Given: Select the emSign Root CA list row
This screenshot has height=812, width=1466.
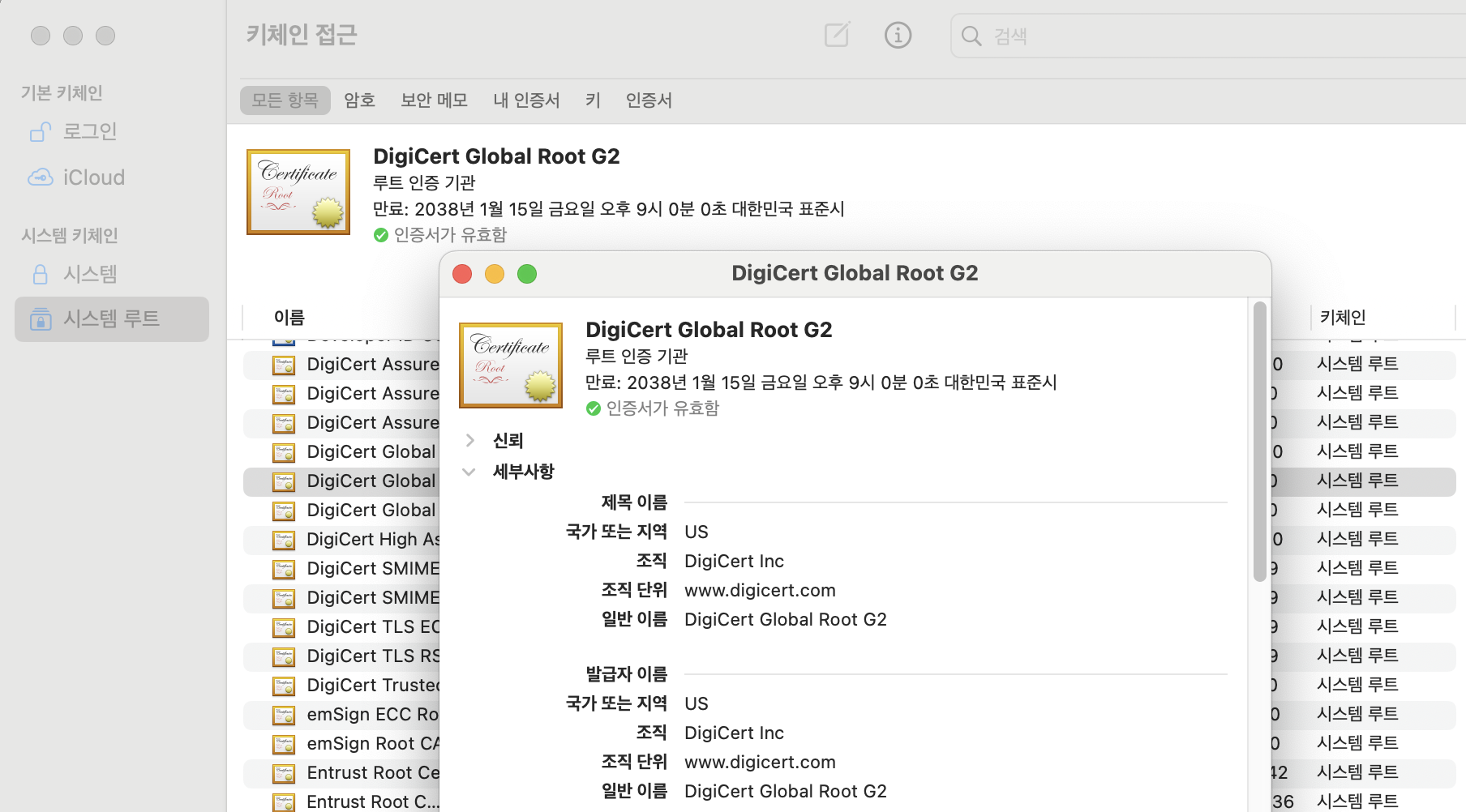Looking at the screenshot, I should tap(341, 744).
